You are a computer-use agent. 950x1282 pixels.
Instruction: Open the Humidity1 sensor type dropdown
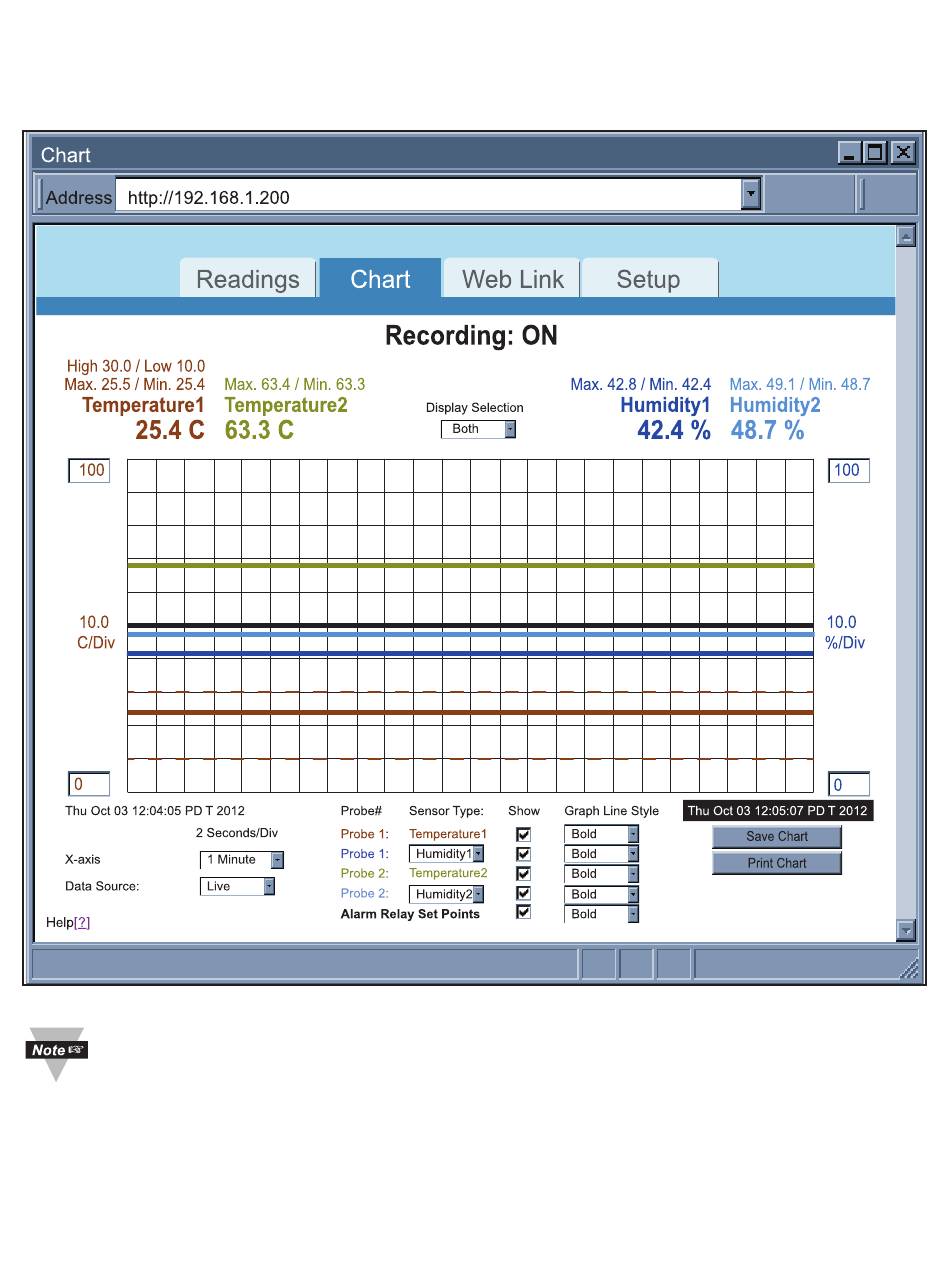[x=447, y=854]
